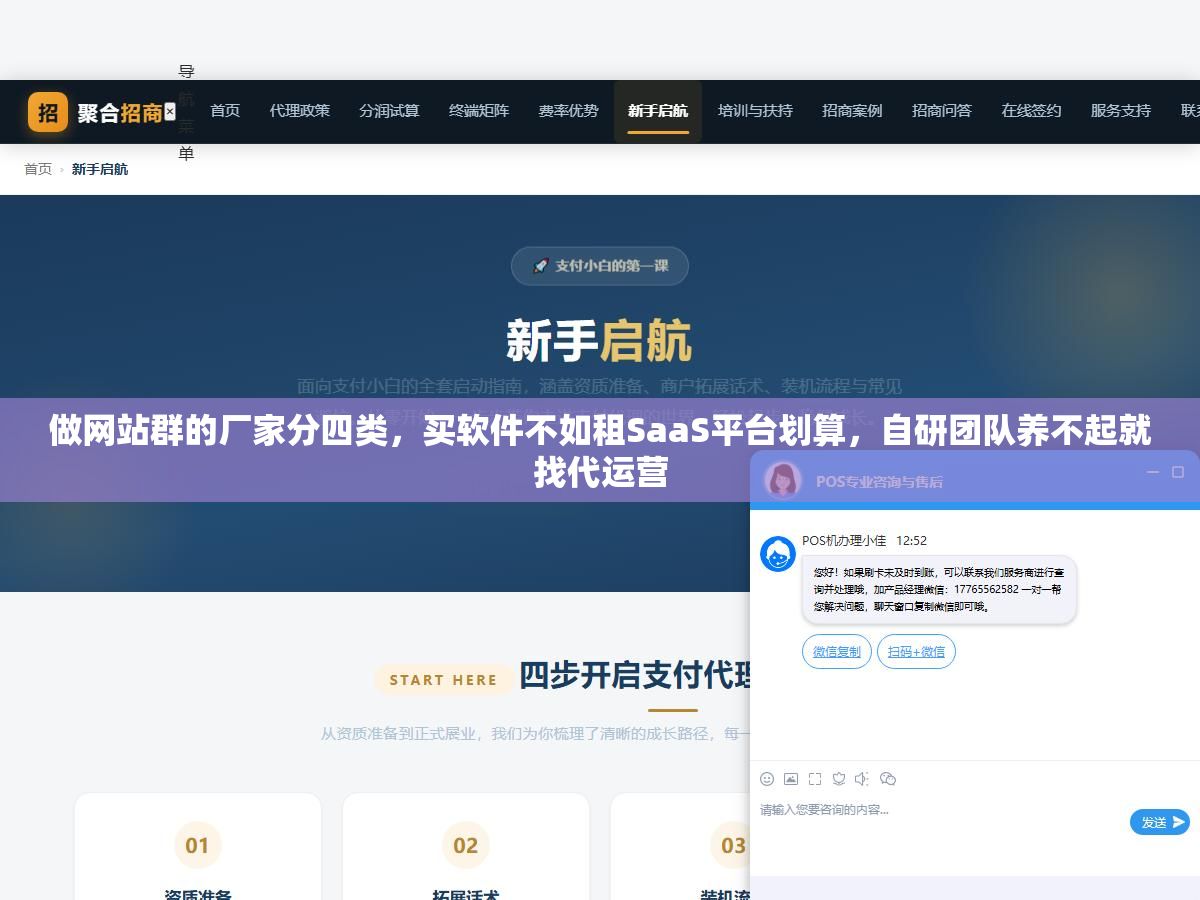Open the emoji picker in the chat
The image size is (1200, 900).
coord(767,779)
